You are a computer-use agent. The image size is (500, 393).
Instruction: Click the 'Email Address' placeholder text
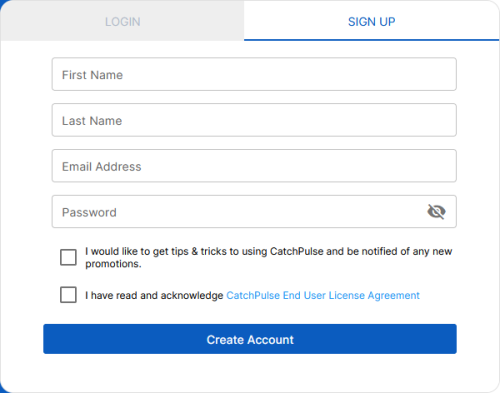(x=102, y=167)
